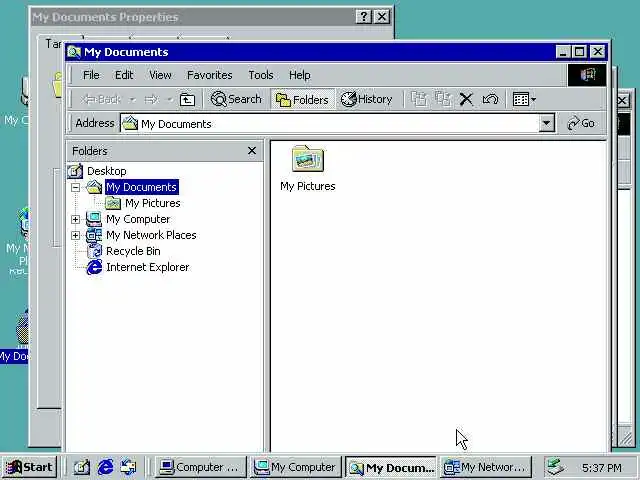This screenshot has width=640, height=480.
Task: Open the Edit menu
Action: click(124, 75)
